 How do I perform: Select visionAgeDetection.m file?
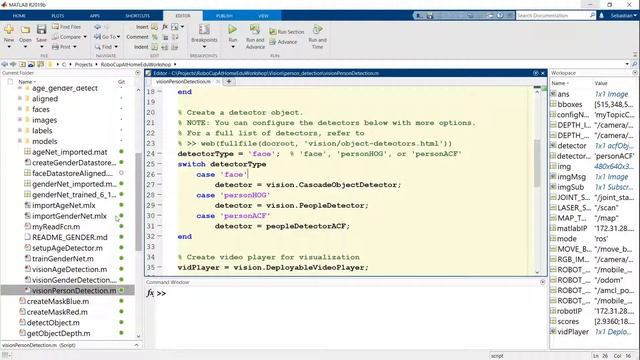tap(69, 269)
